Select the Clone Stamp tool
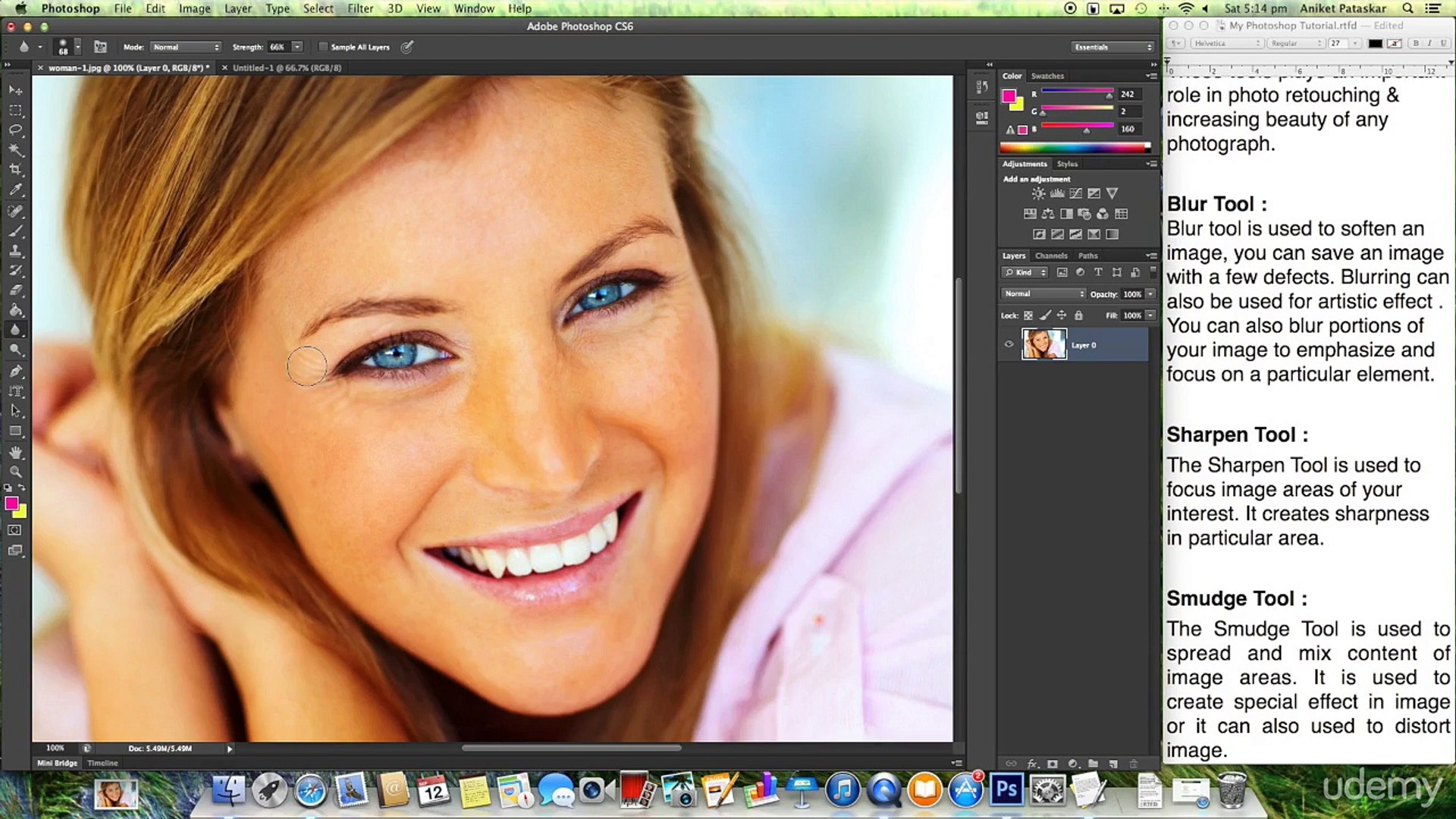 point(15,250)
